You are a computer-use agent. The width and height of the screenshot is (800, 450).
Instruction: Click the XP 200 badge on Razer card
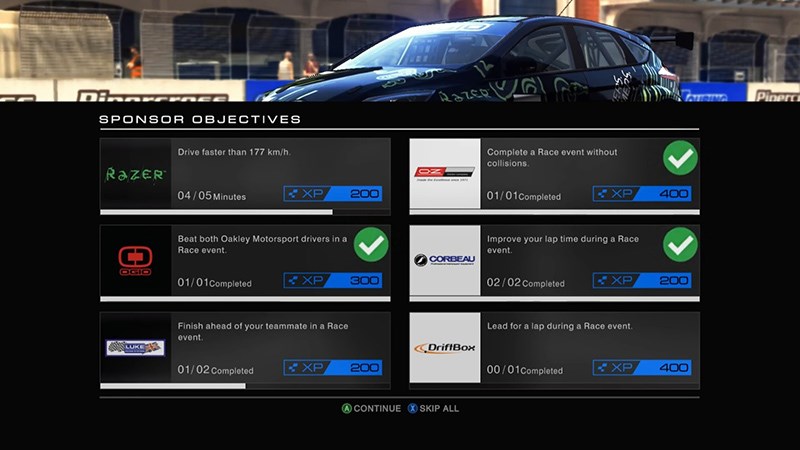click(x=333, y=194)
